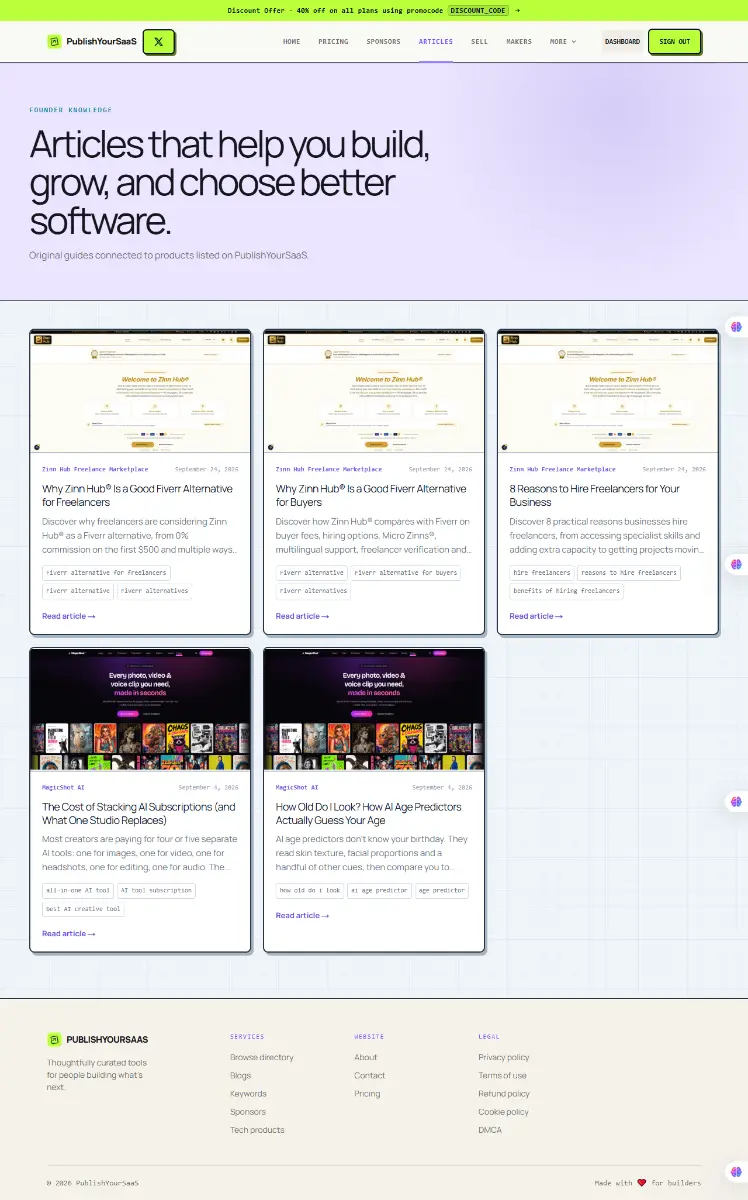Click 'fiverr alternative for buyers' tag
This screenshot has width=748, height=1200.
406,573
